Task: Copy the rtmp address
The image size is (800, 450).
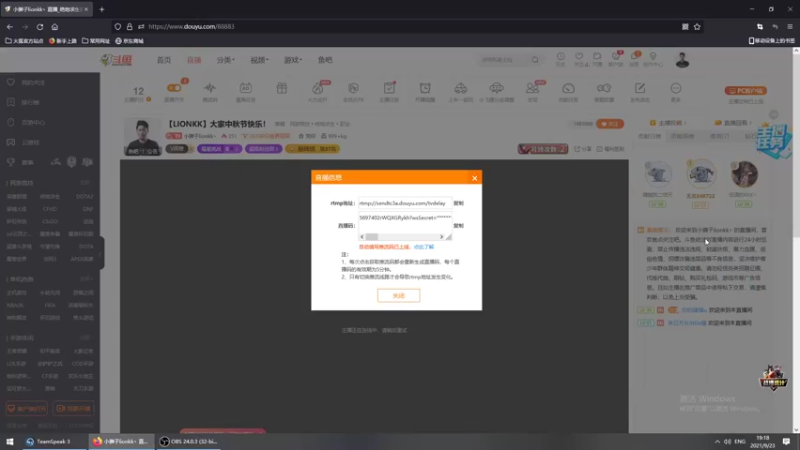Action: click(x=459, y=203)
